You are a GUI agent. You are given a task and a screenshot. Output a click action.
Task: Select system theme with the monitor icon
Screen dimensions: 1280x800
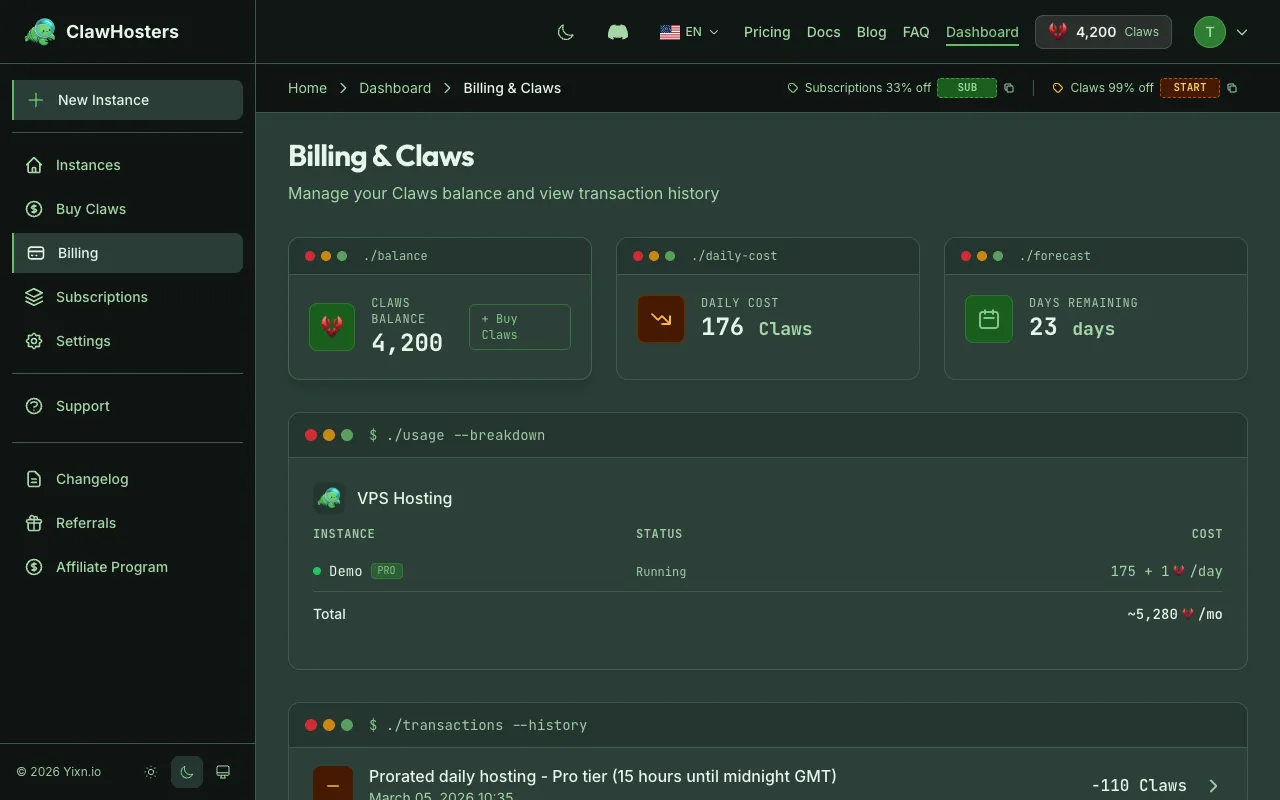click(222, 772)
